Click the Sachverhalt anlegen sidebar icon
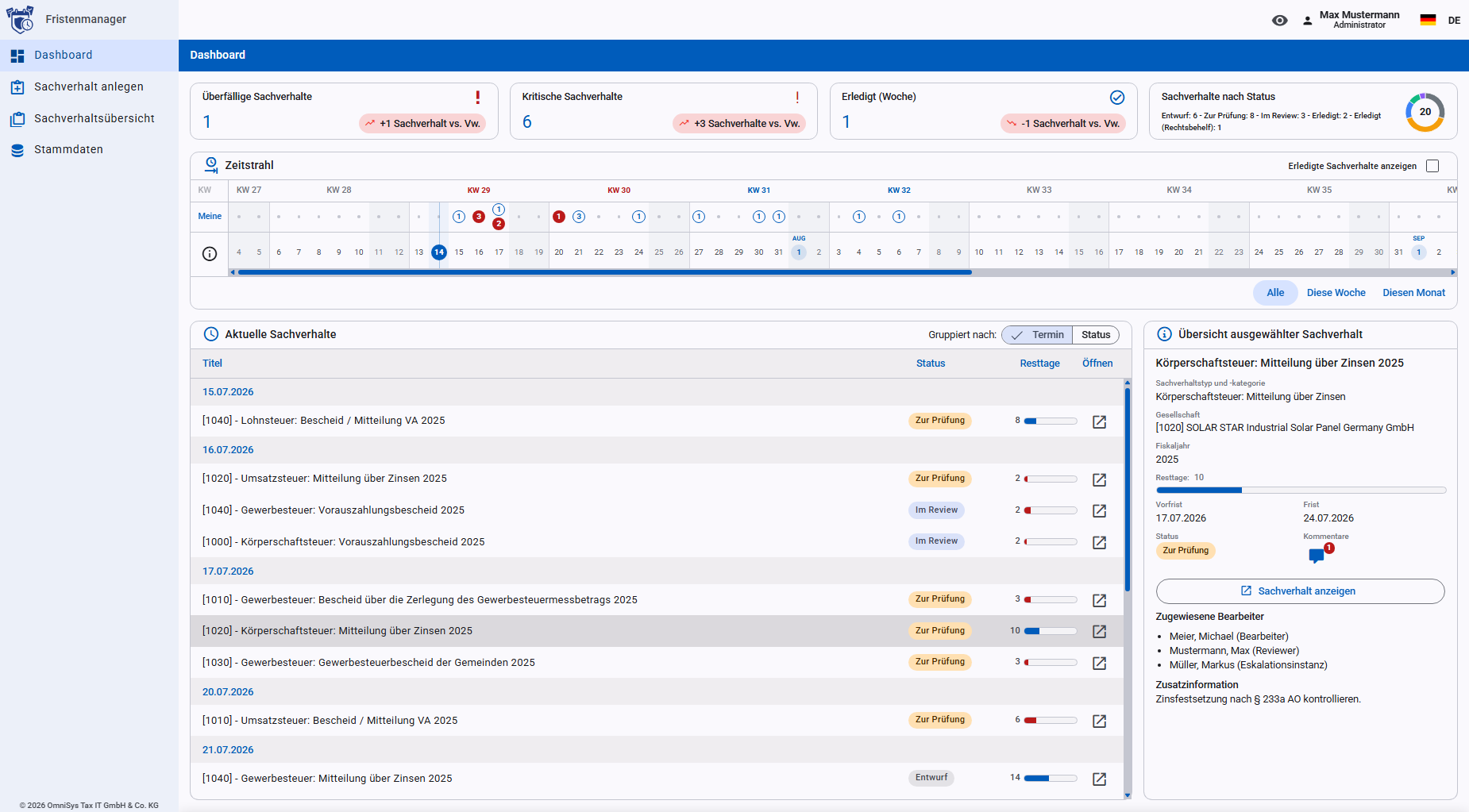This screenshot has height=812, width=1469. point(17,87)
